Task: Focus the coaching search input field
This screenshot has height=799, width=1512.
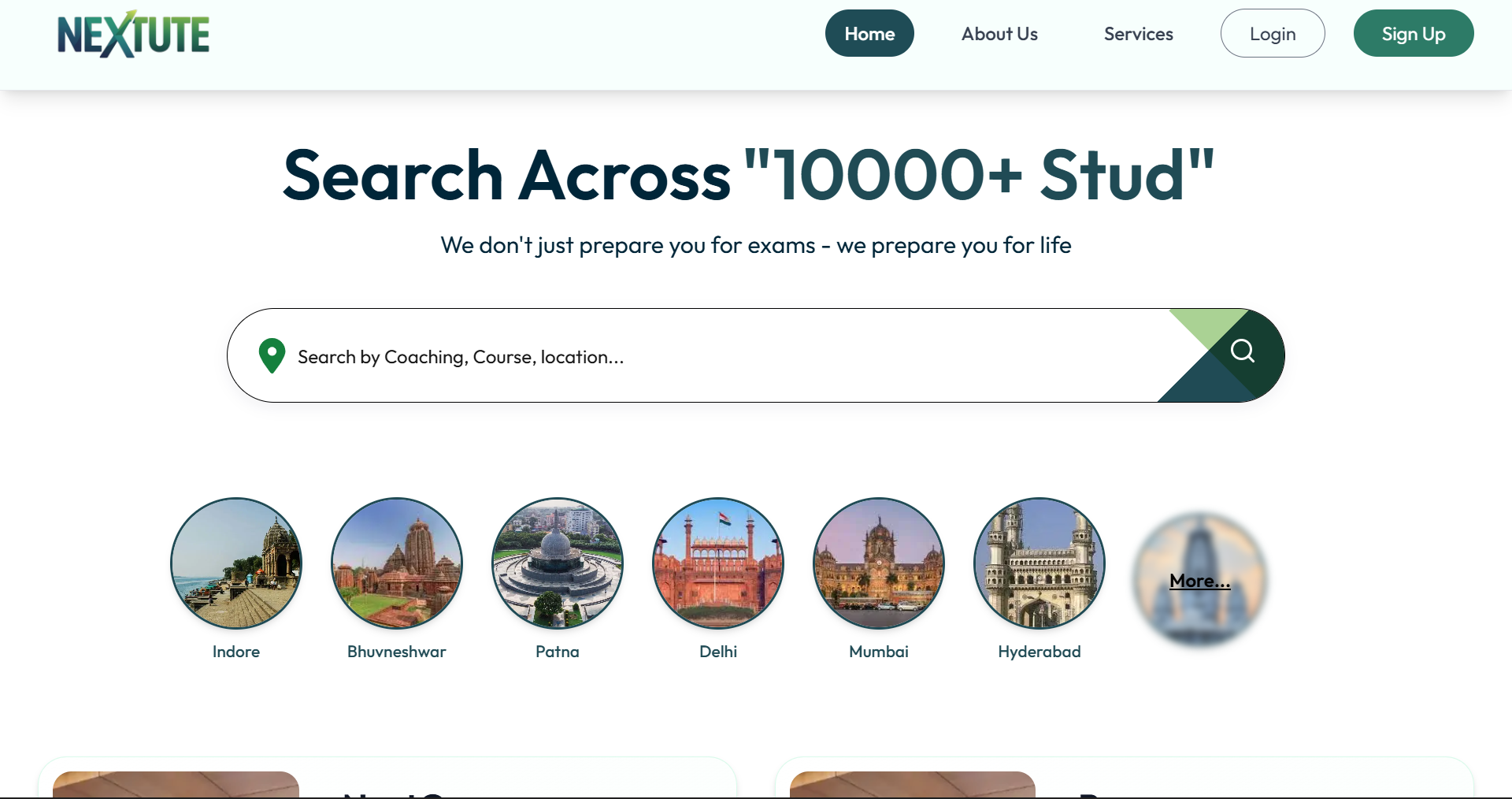Action: 709,357
